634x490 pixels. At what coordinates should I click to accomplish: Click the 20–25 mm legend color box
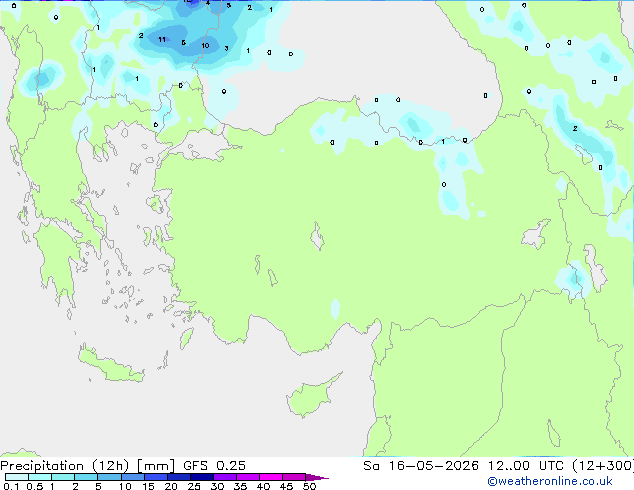pos(179,477)
